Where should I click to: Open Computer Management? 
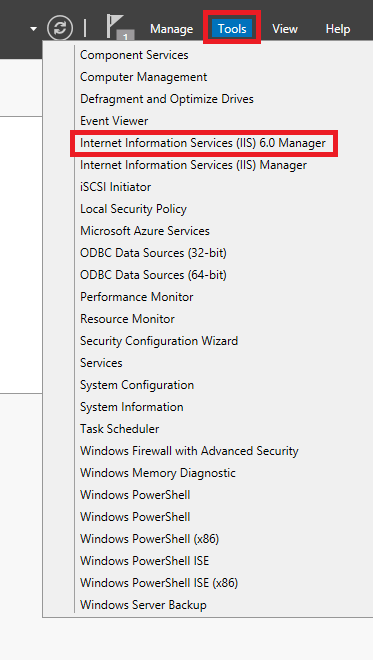(x=144, y=77)
